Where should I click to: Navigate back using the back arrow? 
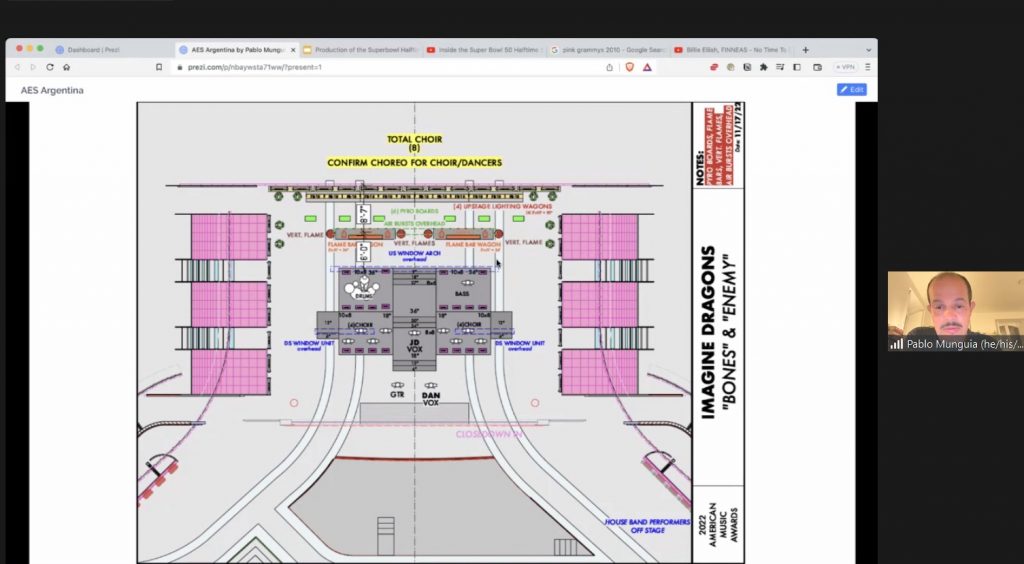(x=17, y=67)
